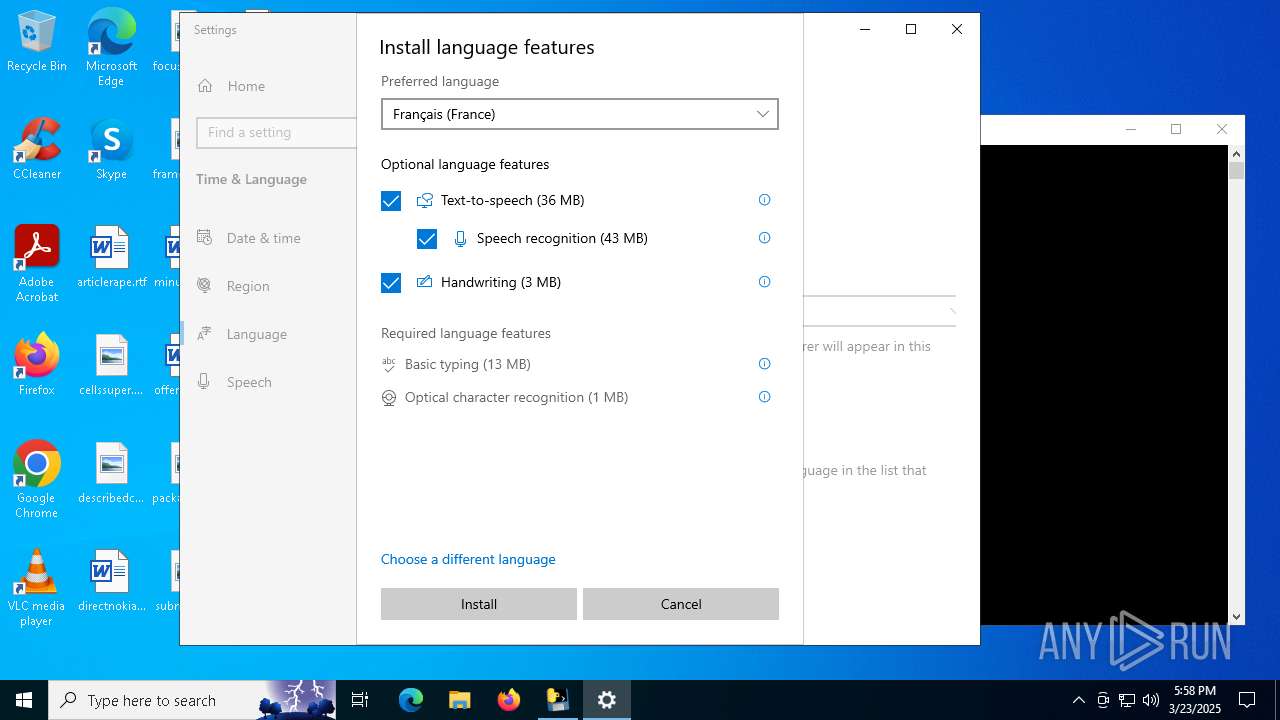
Task: Select the Recycle Bin desktop icon
Action: (x=37, y=42)
